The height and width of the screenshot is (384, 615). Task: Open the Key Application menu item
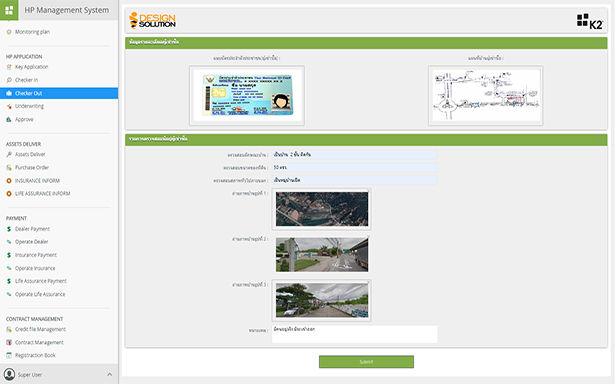[31, 67]
